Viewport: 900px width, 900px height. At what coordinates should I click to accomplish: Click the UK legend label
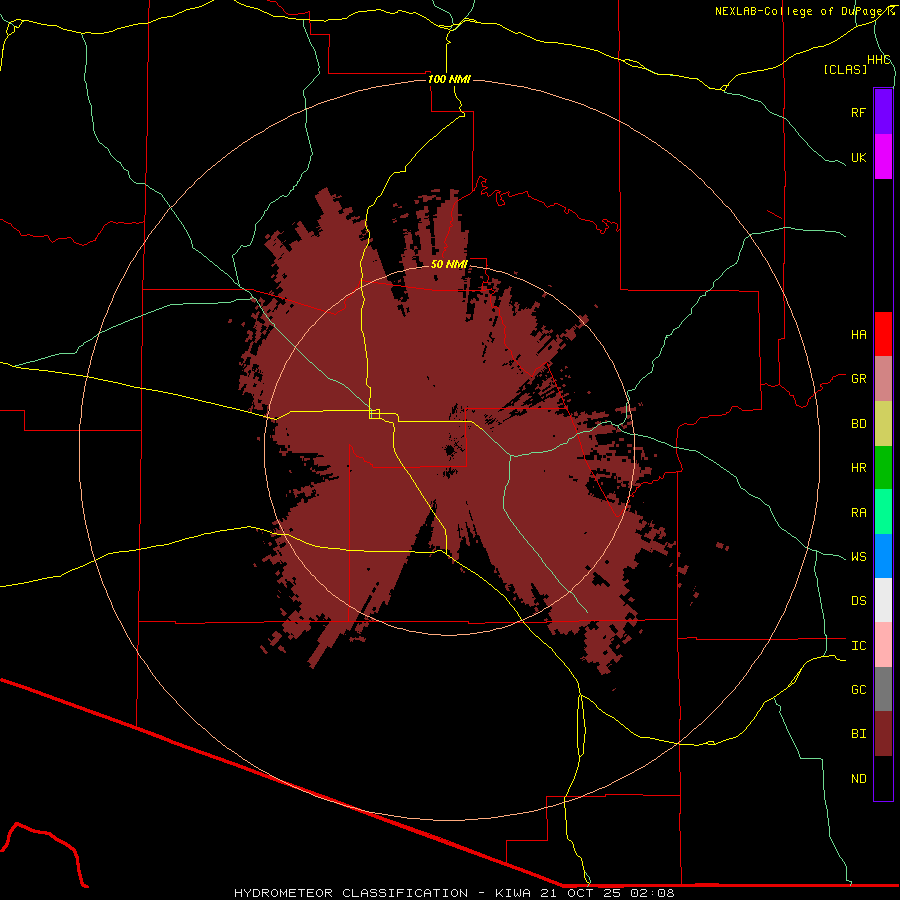tap(858, 157)
